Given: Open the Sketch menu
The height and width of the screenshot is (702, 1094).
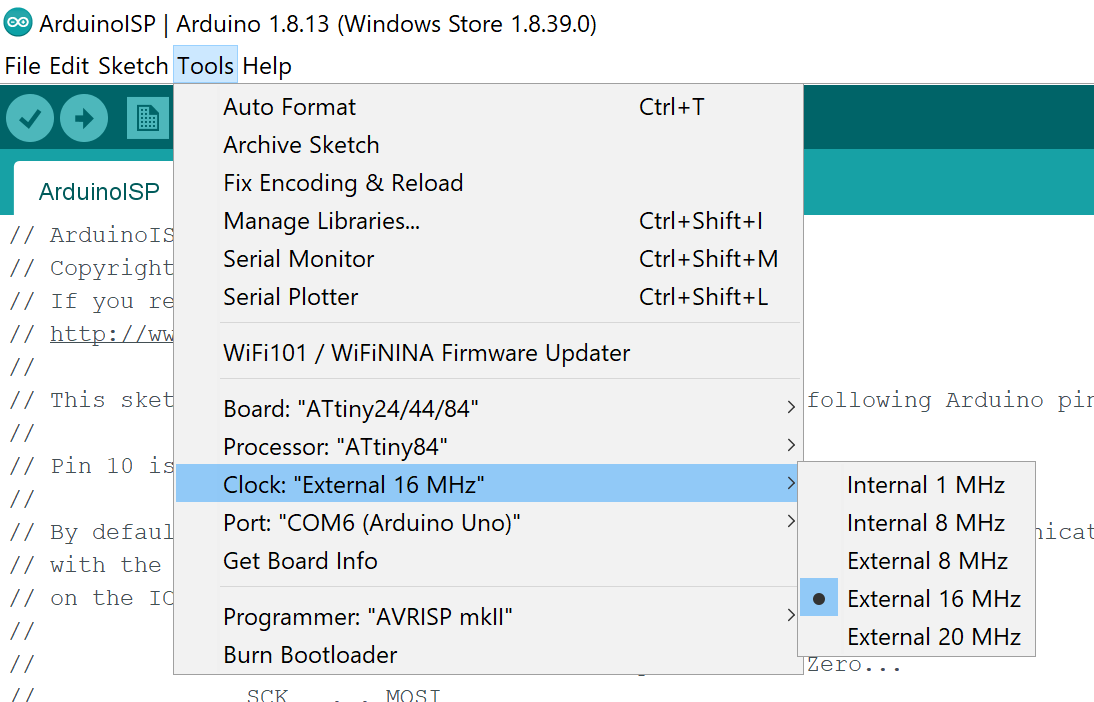Looking at the screenshot, I should click(x=133, y=66).
